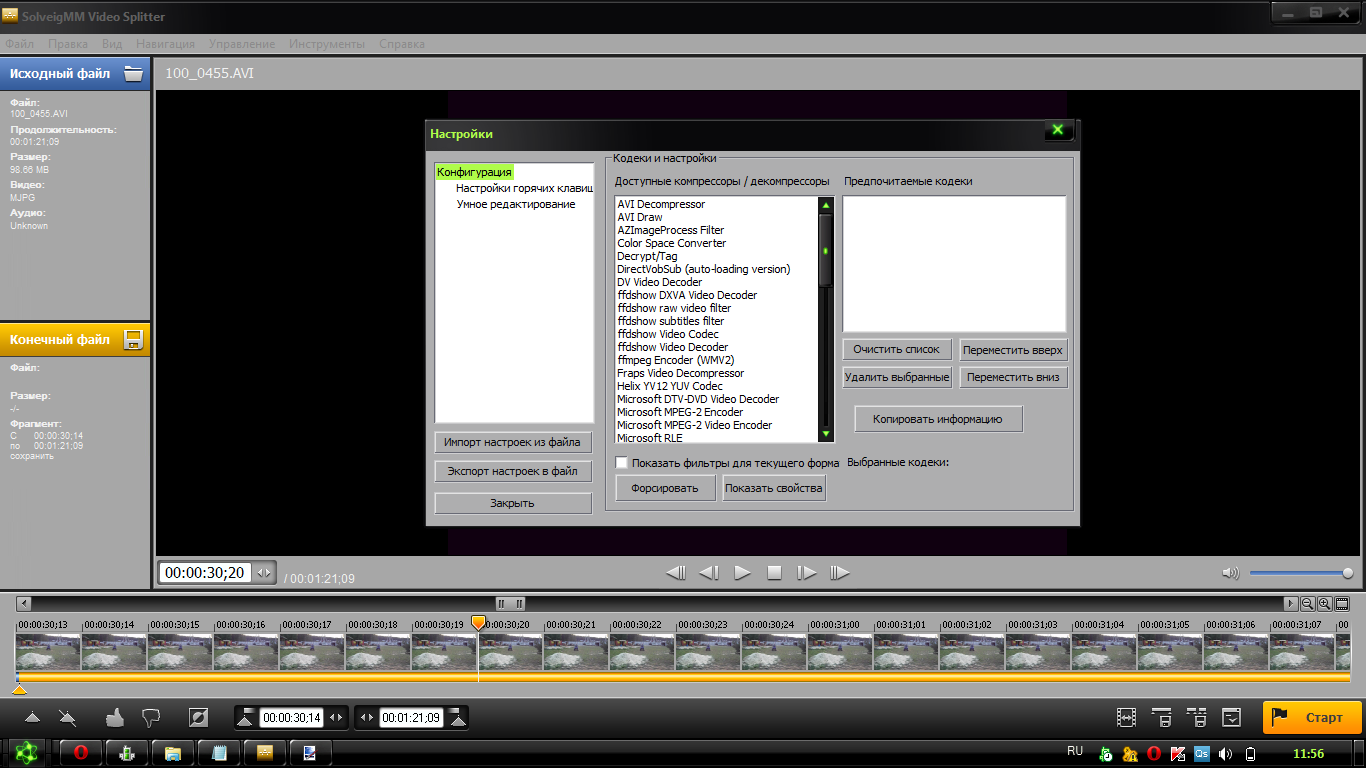Click the 00:01:21;09 stepper arrows
The width and height of the screenshot is (1366, 768).
[x=367, y=718]
